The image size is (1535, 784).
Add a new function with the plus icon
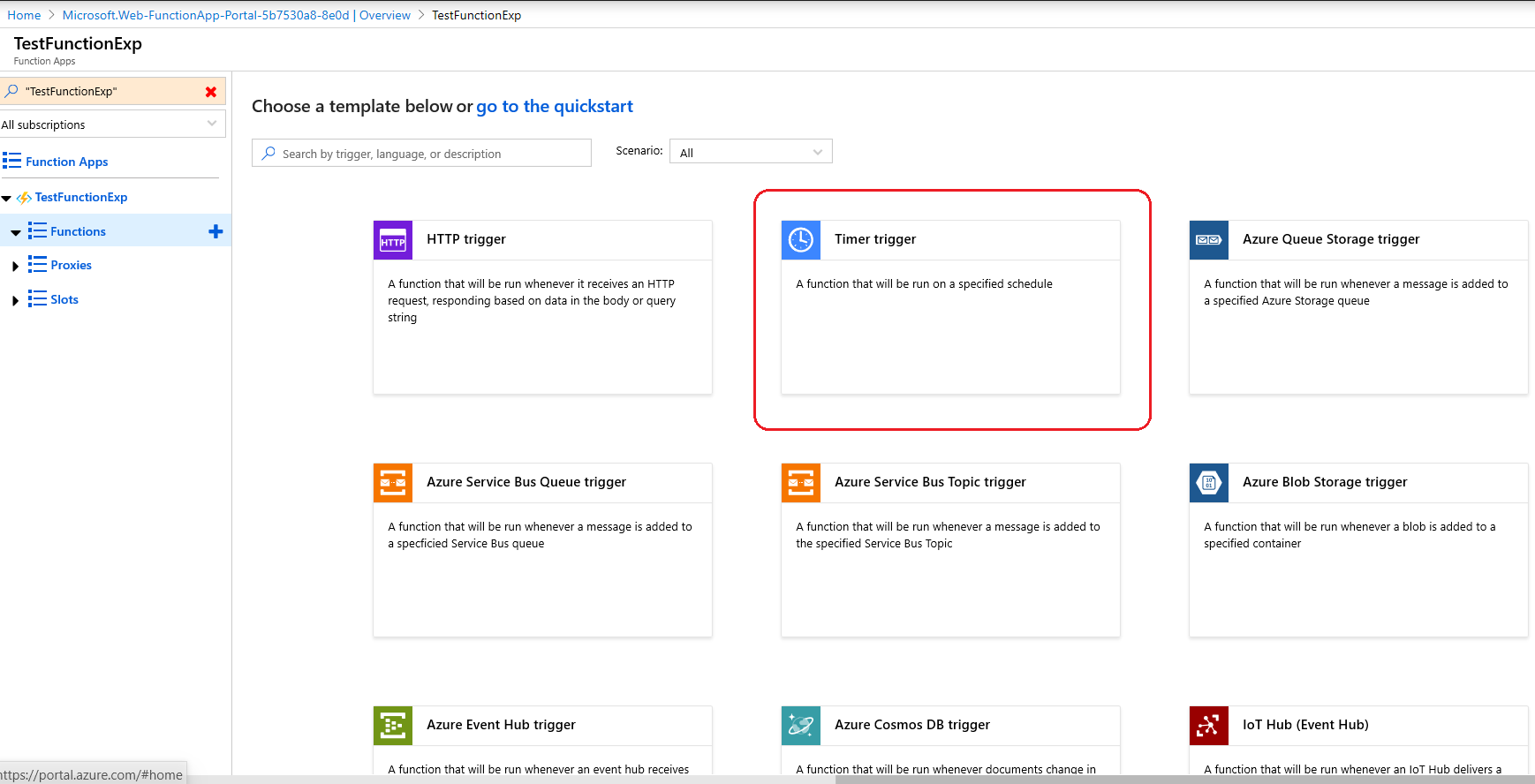[x=216, y=231]
